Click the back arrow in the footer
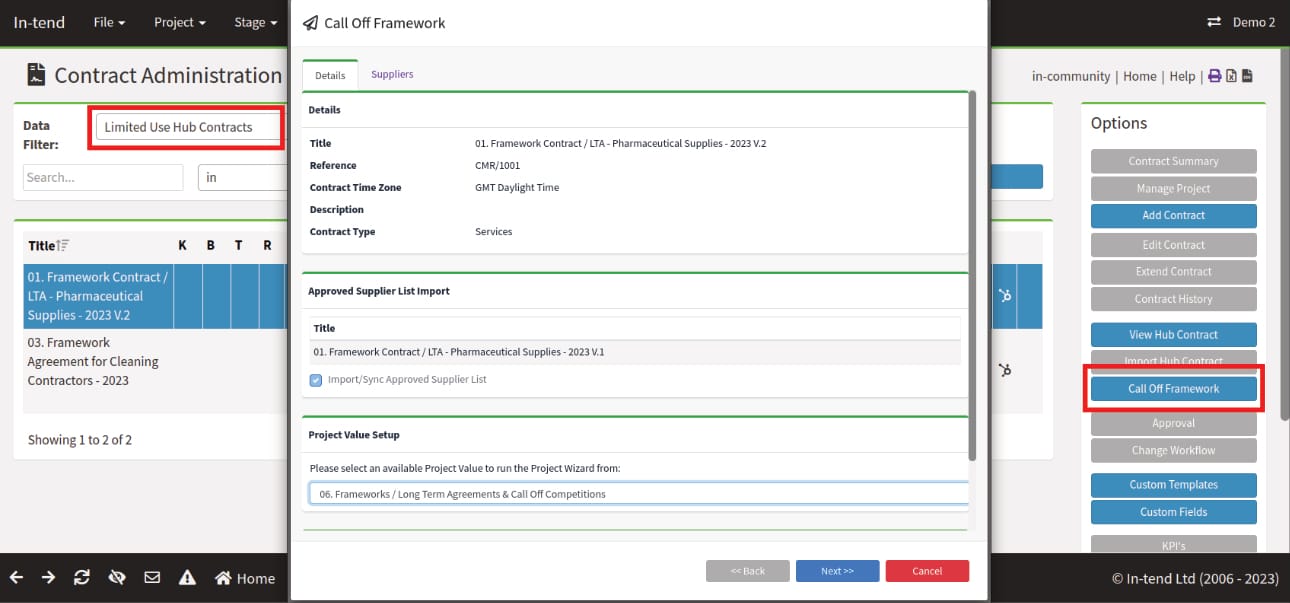Image resolution: width=1290 pixels, height=603 pixels. point(15,577)
